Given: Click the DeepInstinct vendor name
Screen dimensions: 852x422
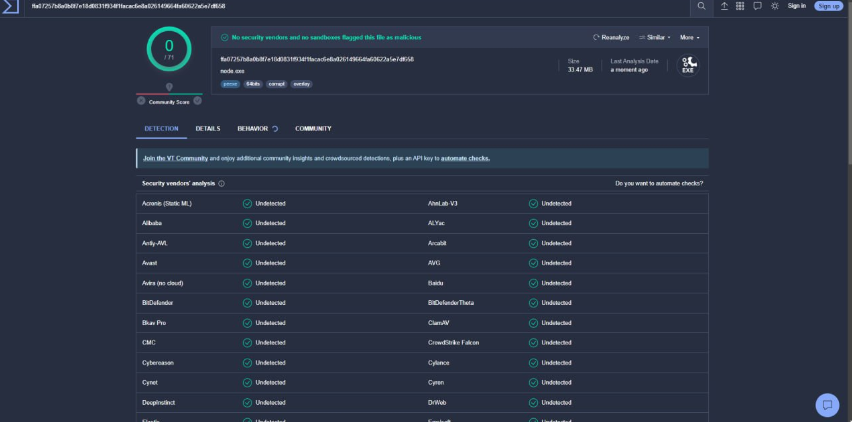Looking at the screenshot, I should tap(159, 402).
